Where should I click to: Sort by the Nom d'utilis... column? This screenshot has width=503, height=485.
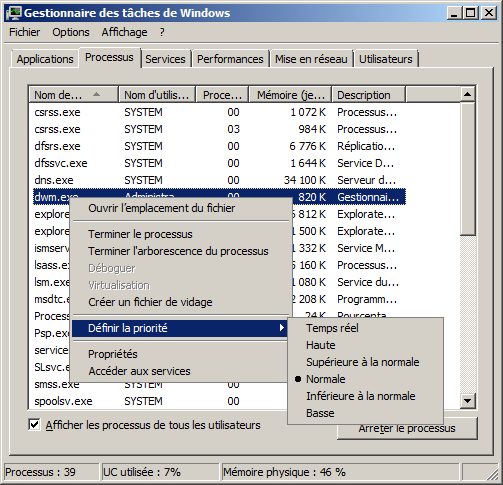(157, 95)
